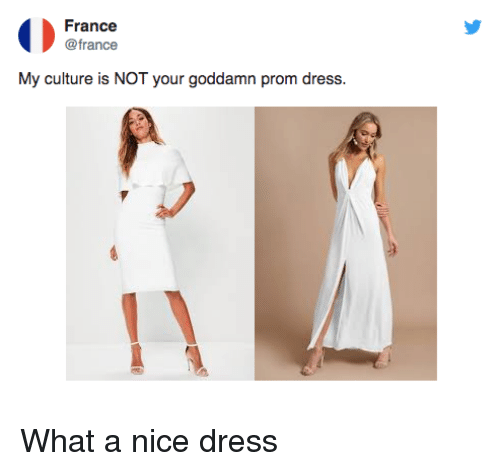This screenshot has width=500, height=471.
Task: Select the @france account handle
Action: pos(91,45)
